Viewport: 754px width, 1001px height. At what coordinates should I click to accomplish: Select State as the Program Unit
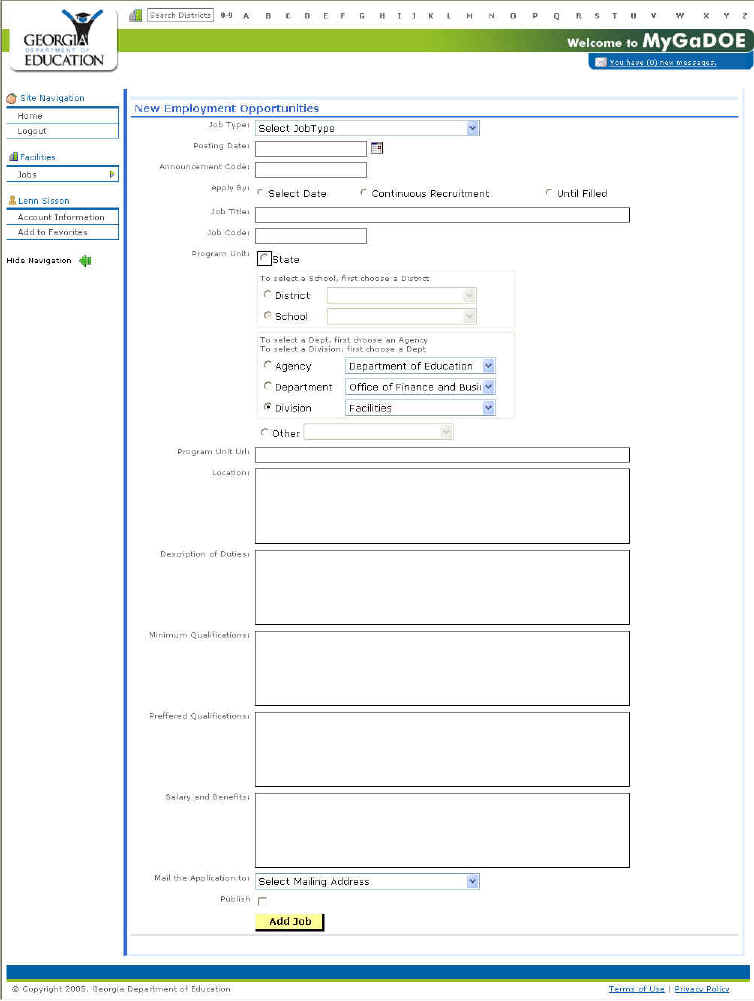coord(264,259)
